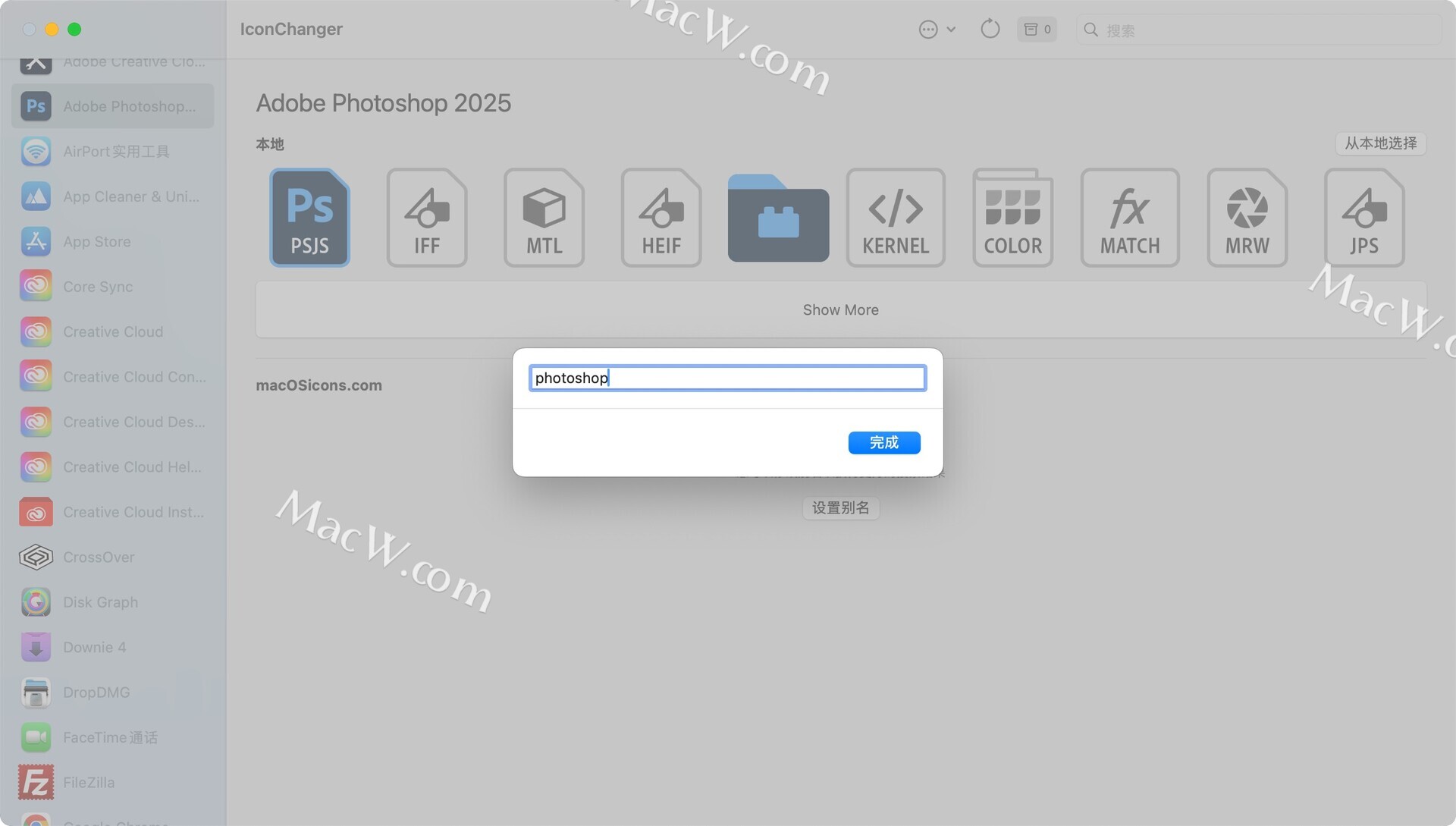
Task: Select Downie 4 in sidebar
Action: coord(112,647)
